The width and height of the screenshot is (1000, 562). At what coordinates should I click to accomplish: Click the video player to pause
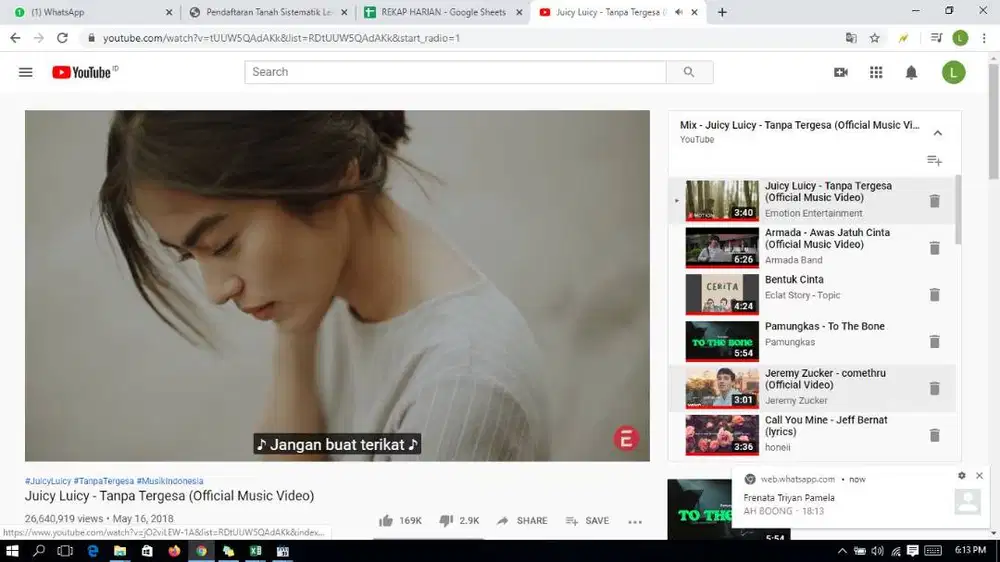337,286
